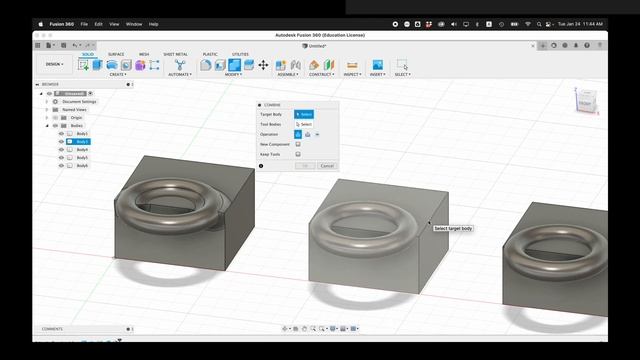Screen dimensions: 640x360
Task: Select Body4 in the browser tree
Action: (82, 150)
